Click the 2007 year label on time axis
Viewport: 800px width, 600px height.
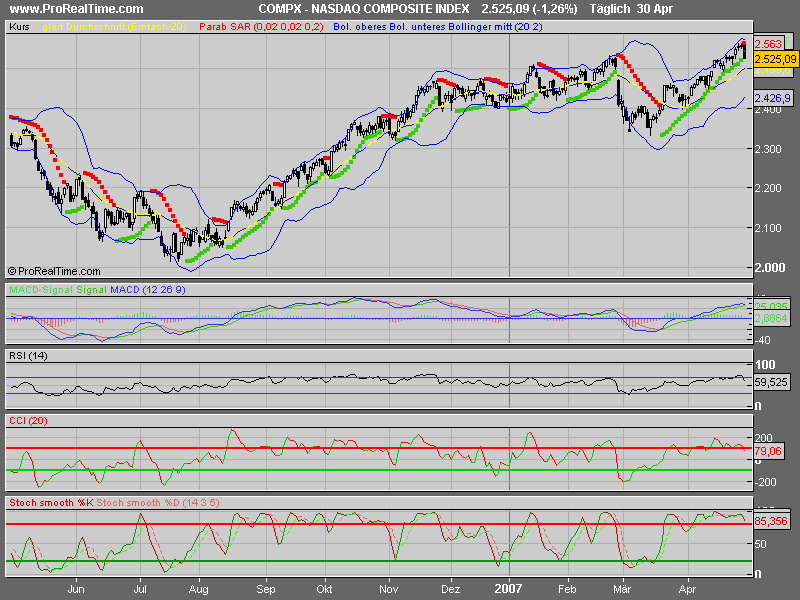pos(508,589)
